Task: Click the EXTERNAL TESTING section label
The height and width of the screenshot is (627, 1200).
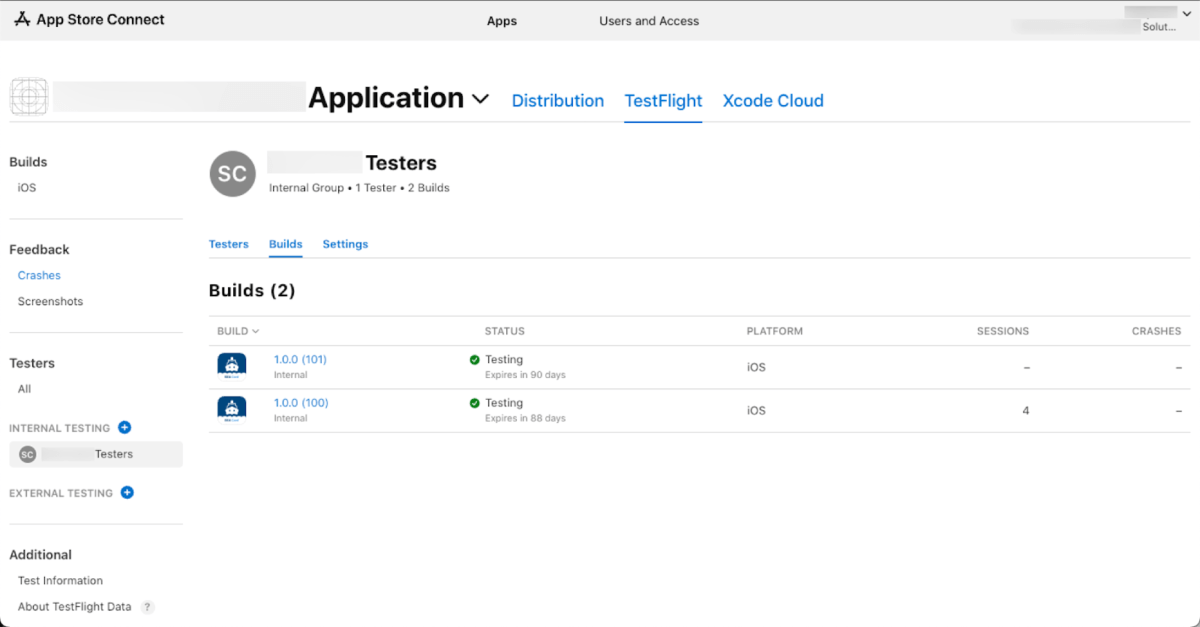Action: (x=61, y=493)
